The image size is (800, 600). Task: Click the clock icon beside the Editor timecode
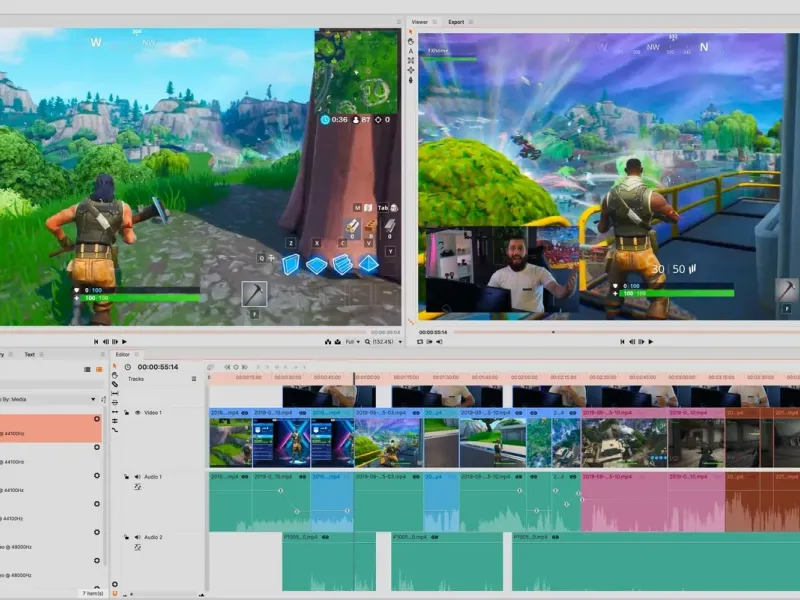(128, 367)
